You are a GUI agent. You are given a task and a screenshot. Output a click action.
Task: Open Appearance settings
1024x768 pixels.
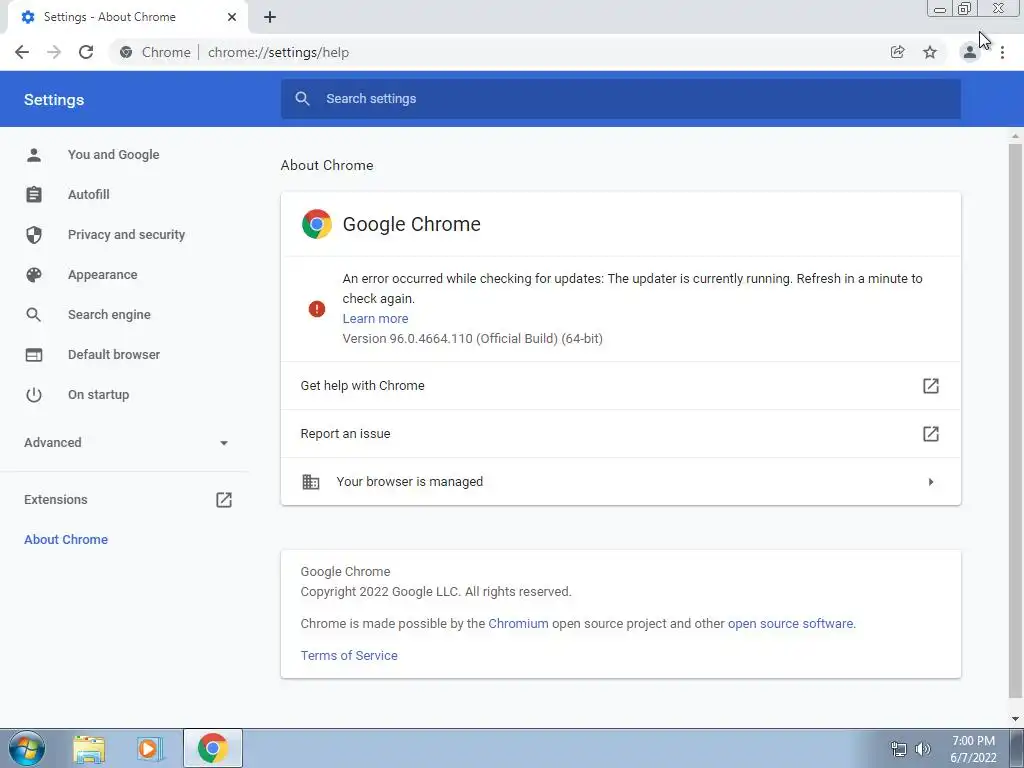(x=103, y=275)
